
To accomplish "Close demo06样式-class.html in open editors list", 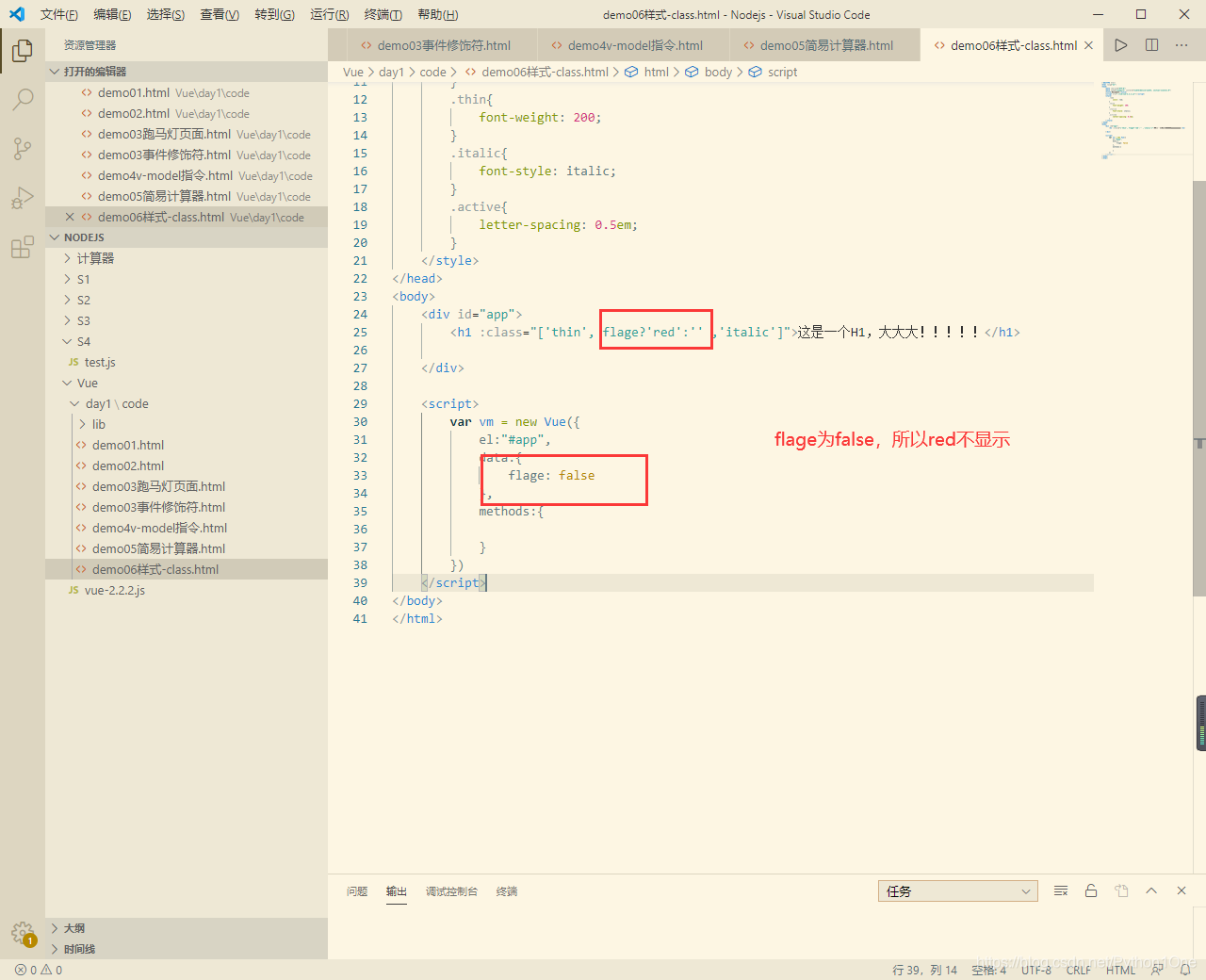I will coord(70,217).
